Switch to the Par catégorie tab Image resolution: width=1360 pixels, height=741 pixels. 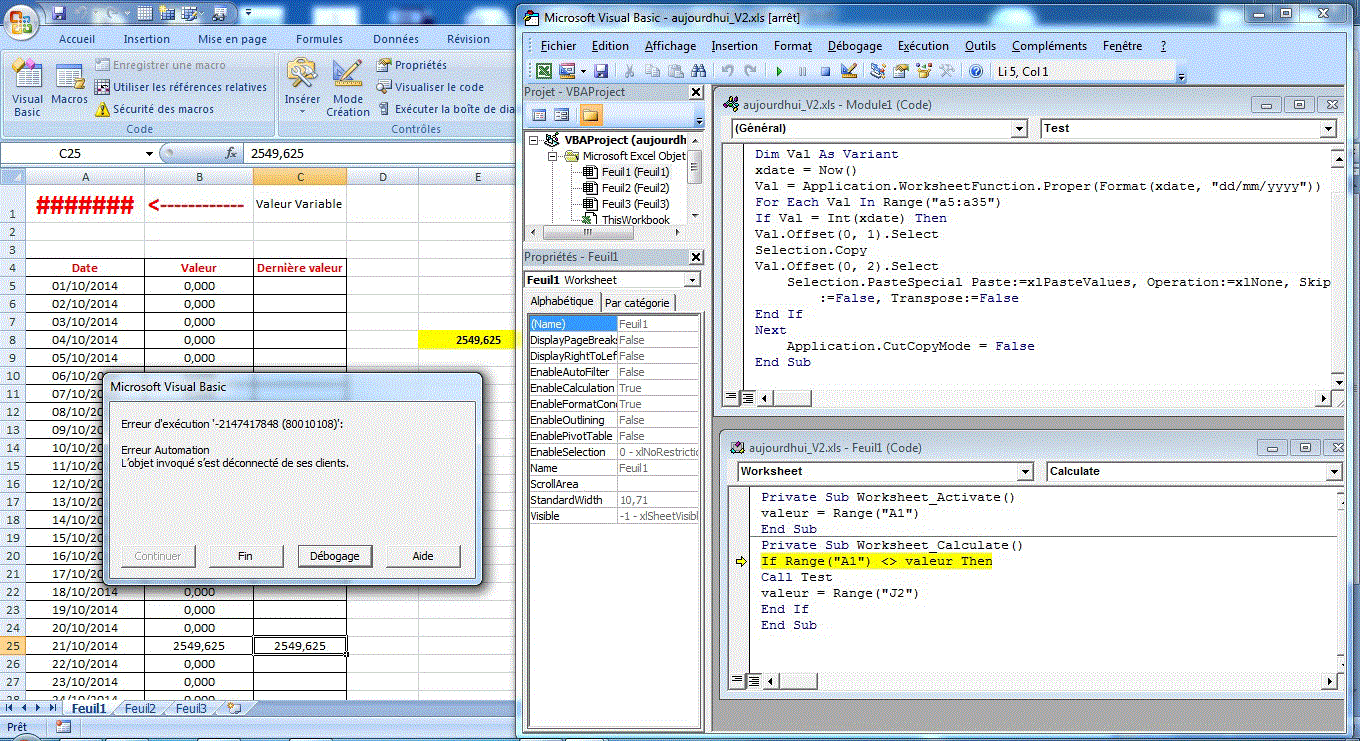coord(639,303)
